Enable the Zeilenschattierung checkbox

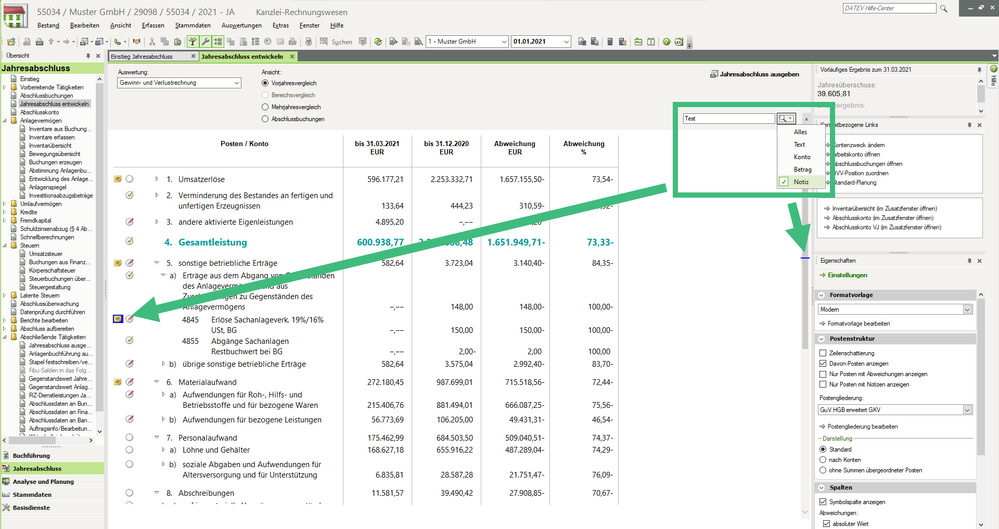(x=823, y=351)
